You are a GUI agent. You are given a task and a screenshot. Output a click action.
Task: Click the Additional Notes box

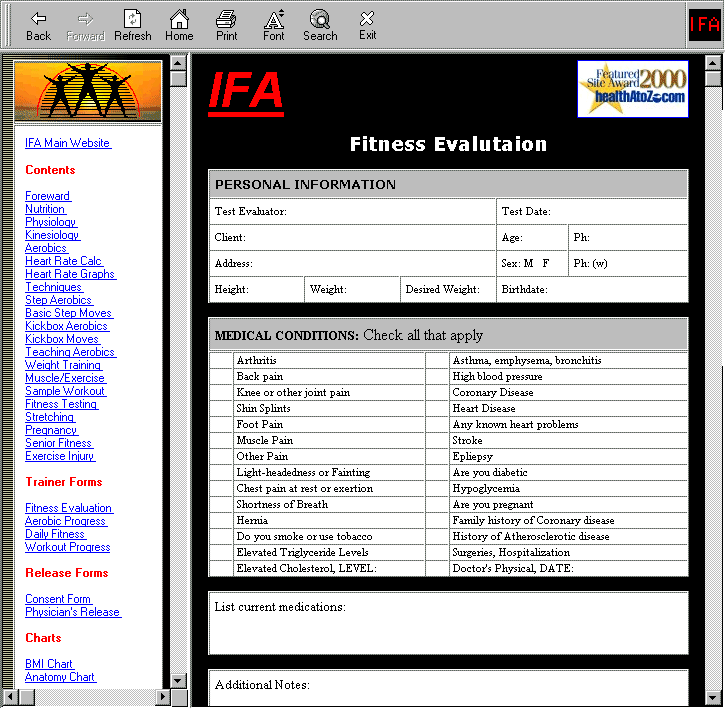click(448, 688)
